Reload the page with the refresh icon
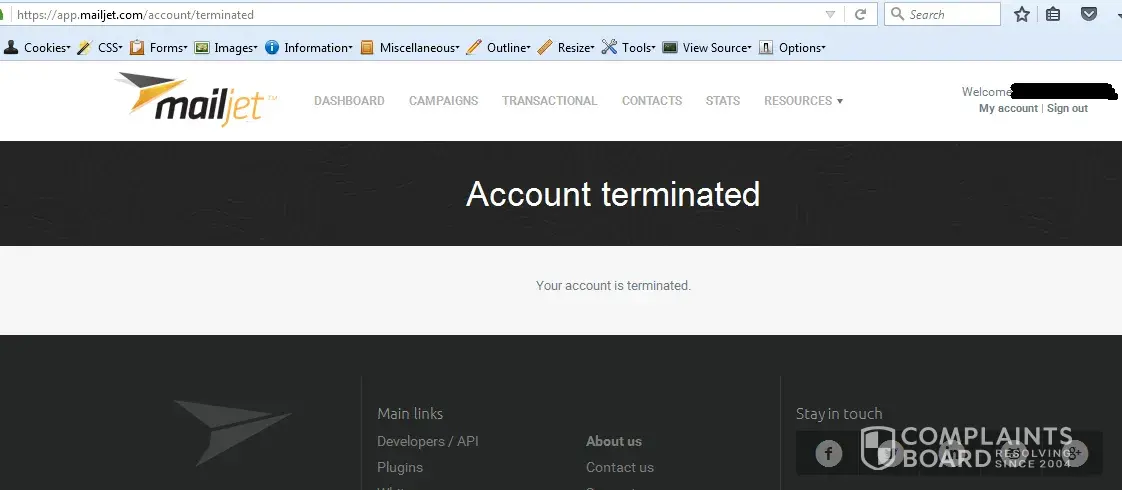Viewport: 1122px width, 490px height. tap(859, 15)
